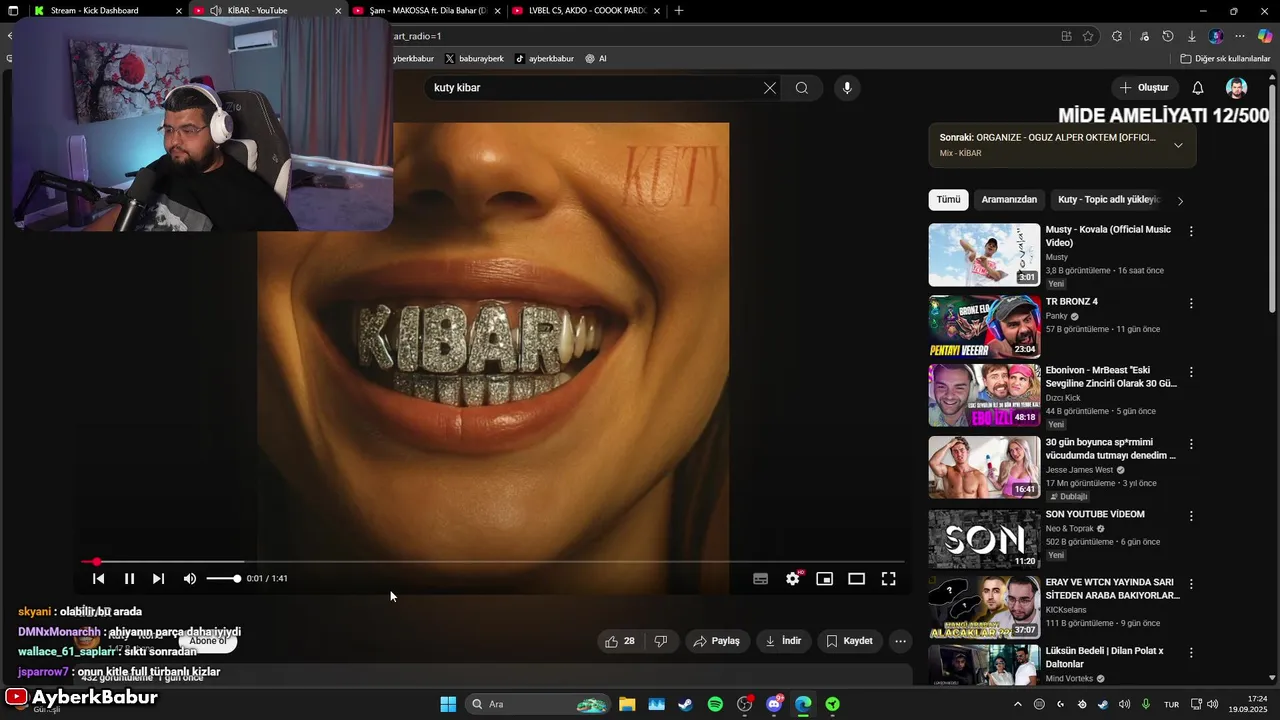
Task: Open ayberkbabur TikTok bookmark
Action: [x=544, y=59]
